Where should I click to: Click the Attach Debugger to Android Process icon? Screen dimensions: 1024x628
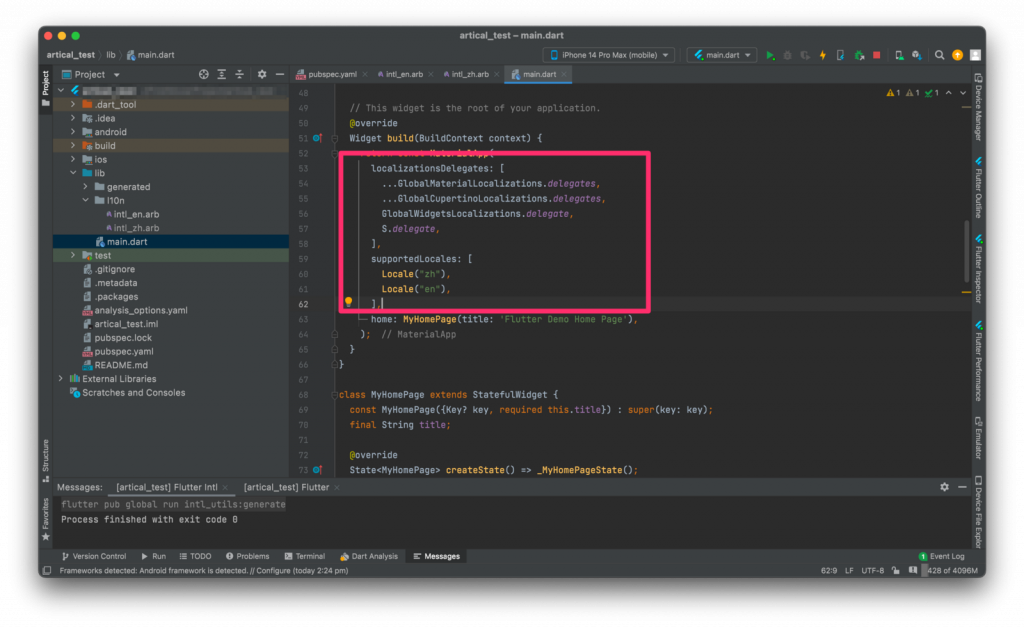click(x=859, y=55)
